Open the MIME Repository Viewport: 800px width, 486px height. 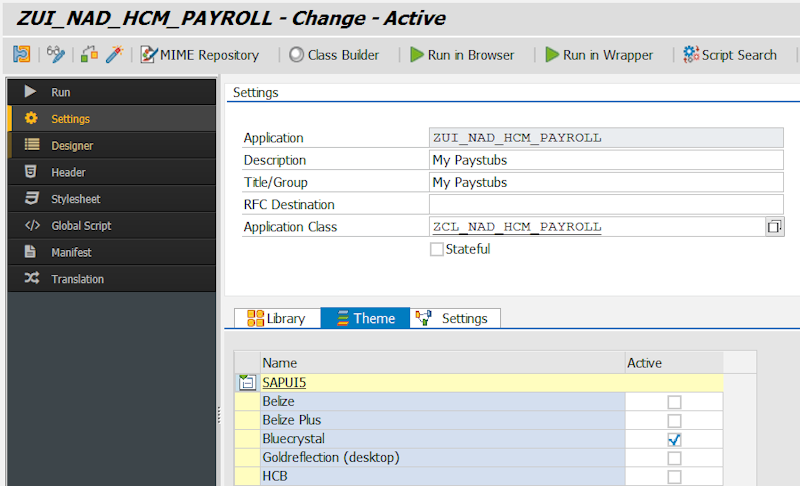click(200, 55)
